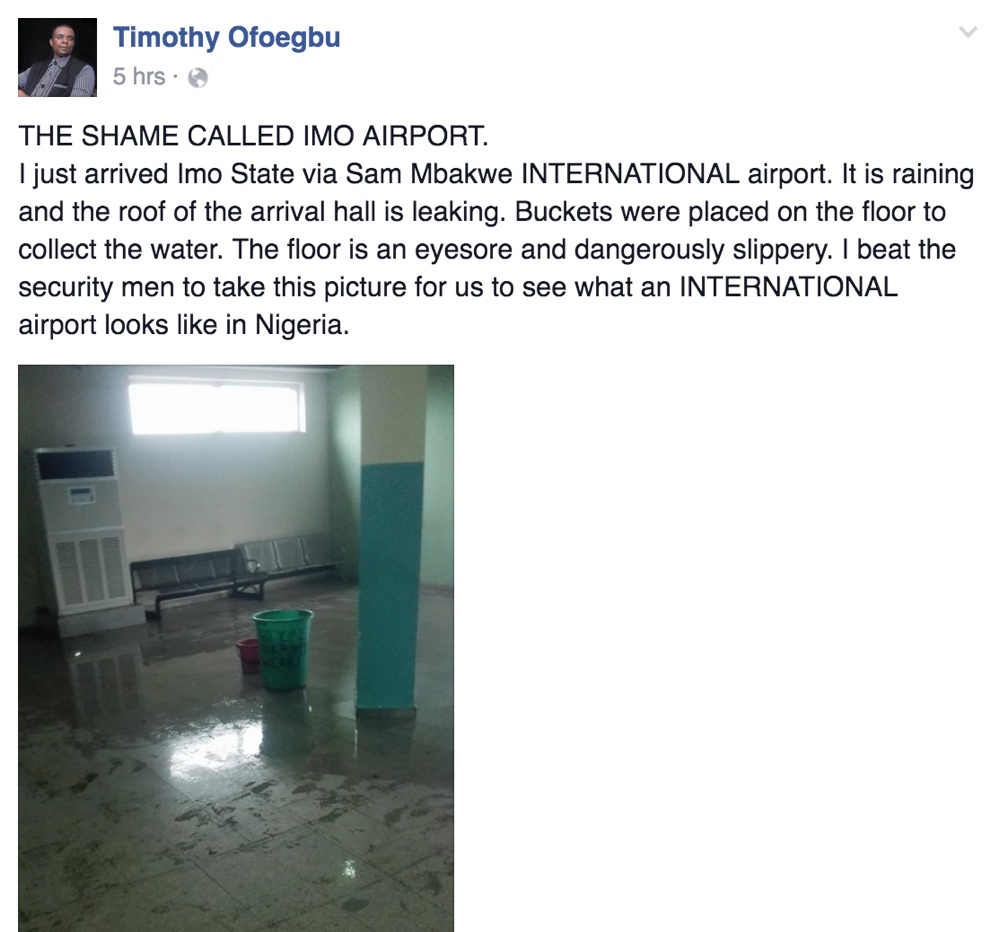This screenshot has height=932, width=1000.
Task: Click the green bucket in the photo
Action: tap(283, 649)
